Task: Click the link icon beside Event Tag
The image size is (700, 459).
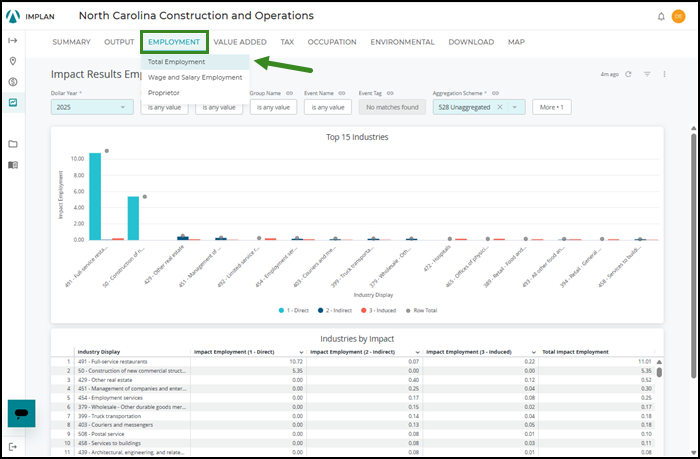Action: [390, 93]
